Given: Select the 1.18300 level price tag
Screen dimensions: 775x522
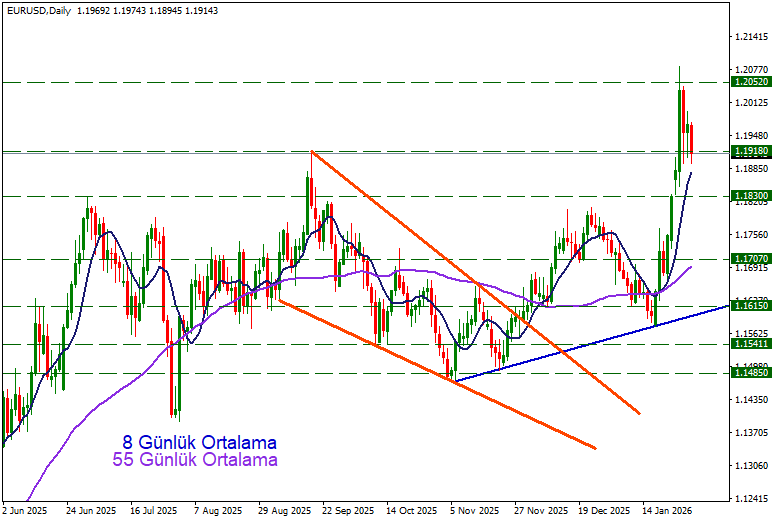Looking at the screenshot, I should point(750,196).
